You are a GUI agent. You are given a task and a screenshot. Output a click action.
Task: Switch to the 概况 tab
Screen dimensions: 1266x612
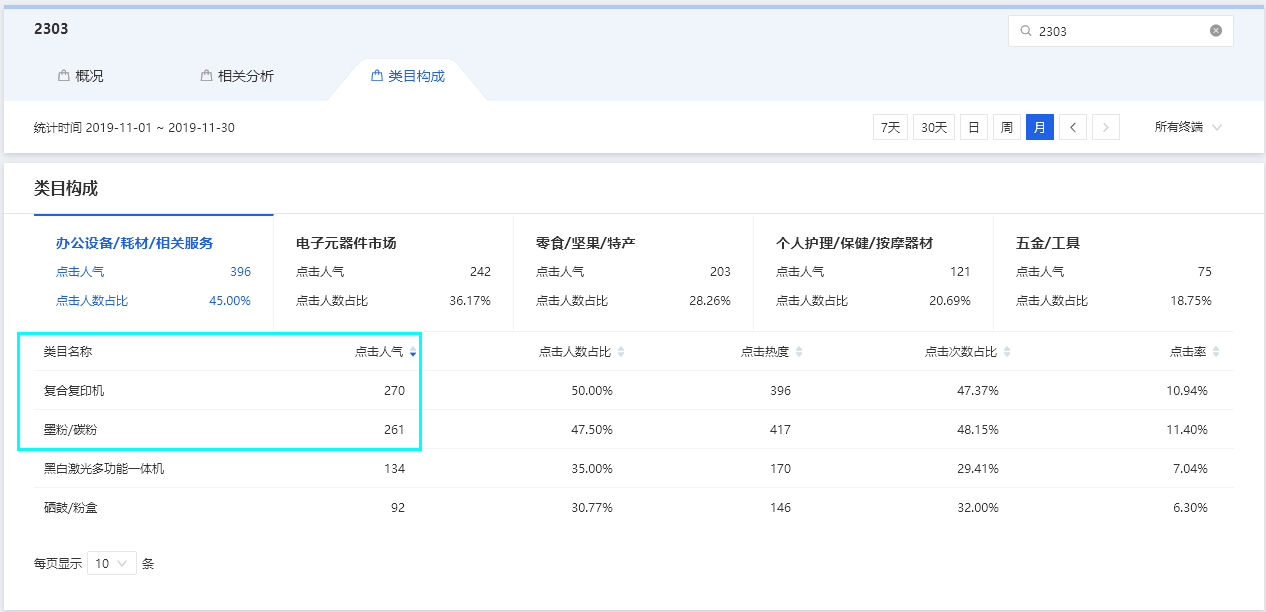(x=80, y=76)
